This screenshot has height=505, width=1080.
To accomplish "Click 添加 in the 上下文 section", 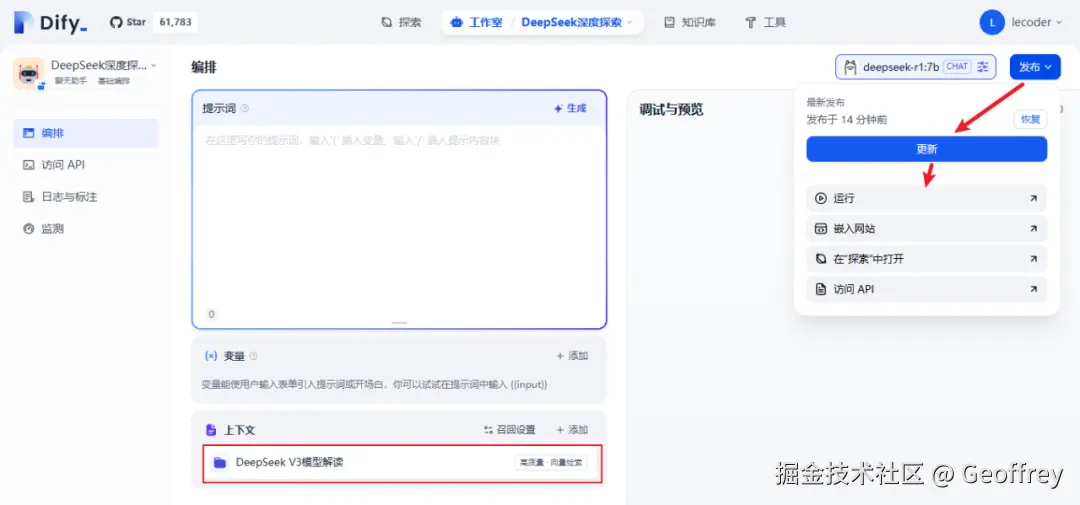I will point(572,429).
